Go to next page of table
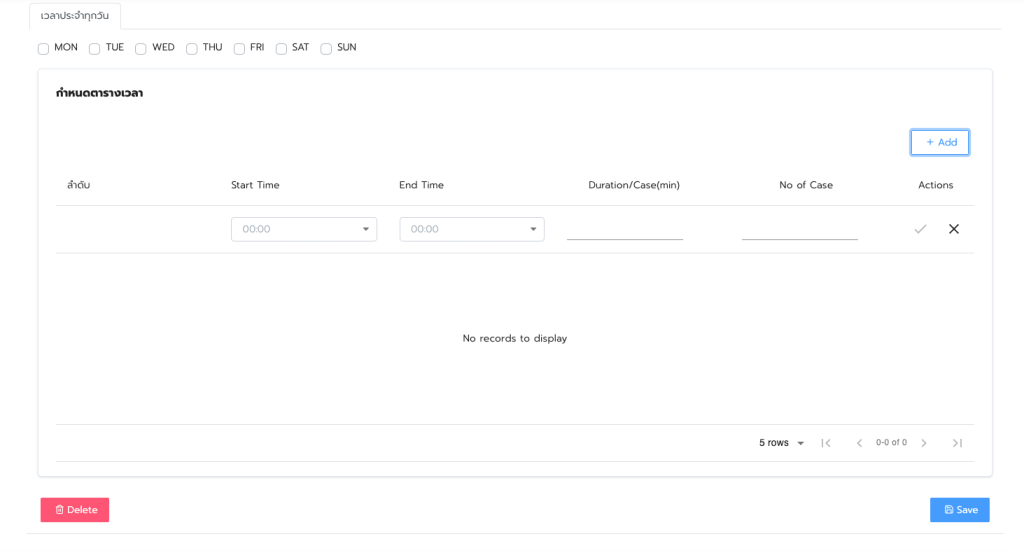This screenshot has width=1024, height=553. 924,443
